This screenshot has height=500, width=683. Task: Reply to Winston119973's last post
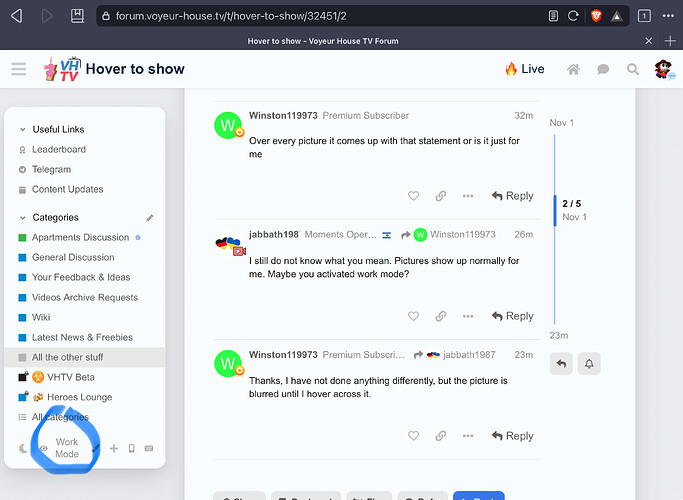click(512, 436)
